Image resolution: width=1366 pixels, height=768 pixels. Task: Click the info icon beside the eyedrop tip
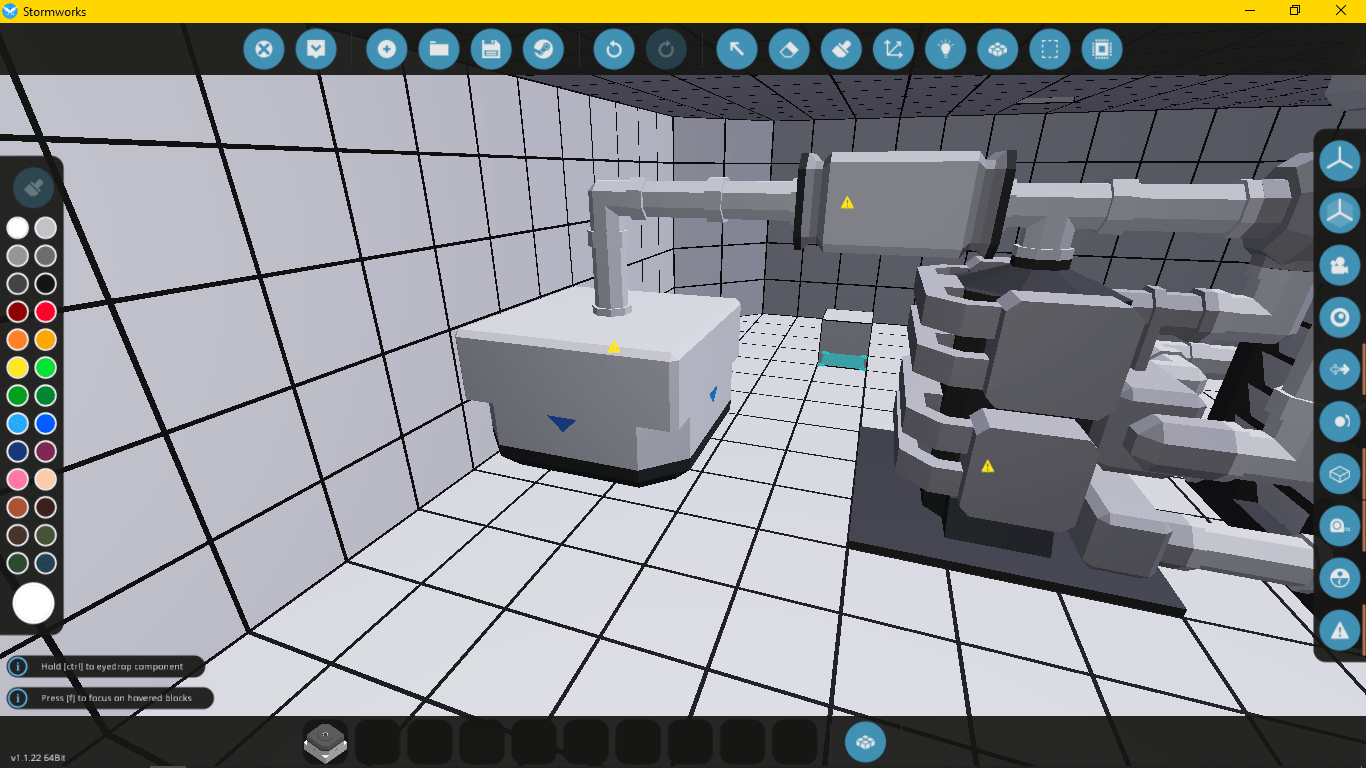click(x=18, y=667)
